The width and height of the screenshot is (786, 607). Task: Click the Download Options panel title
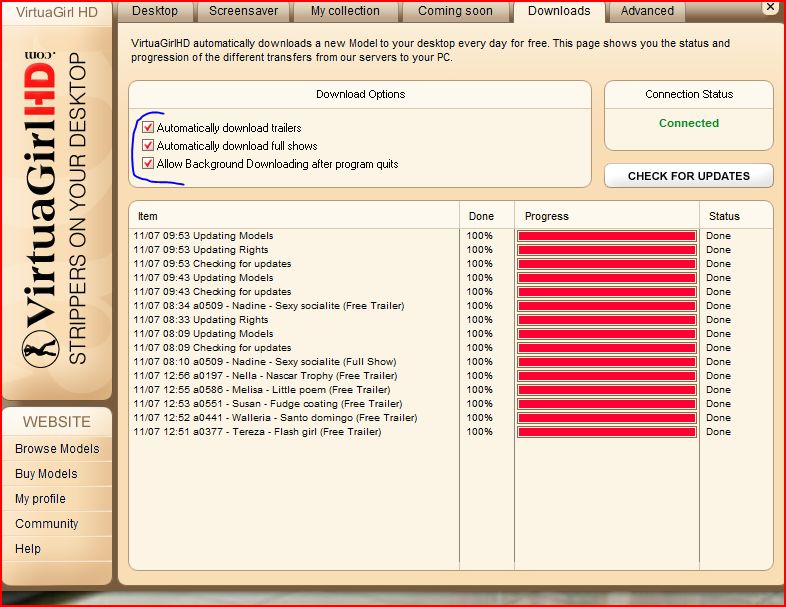360,94
